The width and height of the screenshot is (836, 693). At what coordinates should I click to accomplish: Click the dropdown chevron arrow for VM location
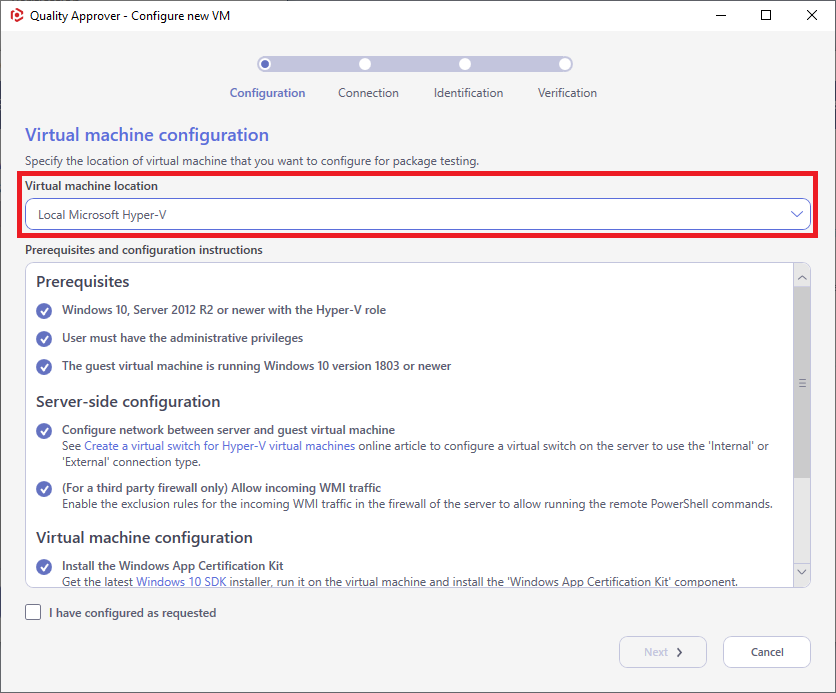pyautogui.click(x=797, y=214)
